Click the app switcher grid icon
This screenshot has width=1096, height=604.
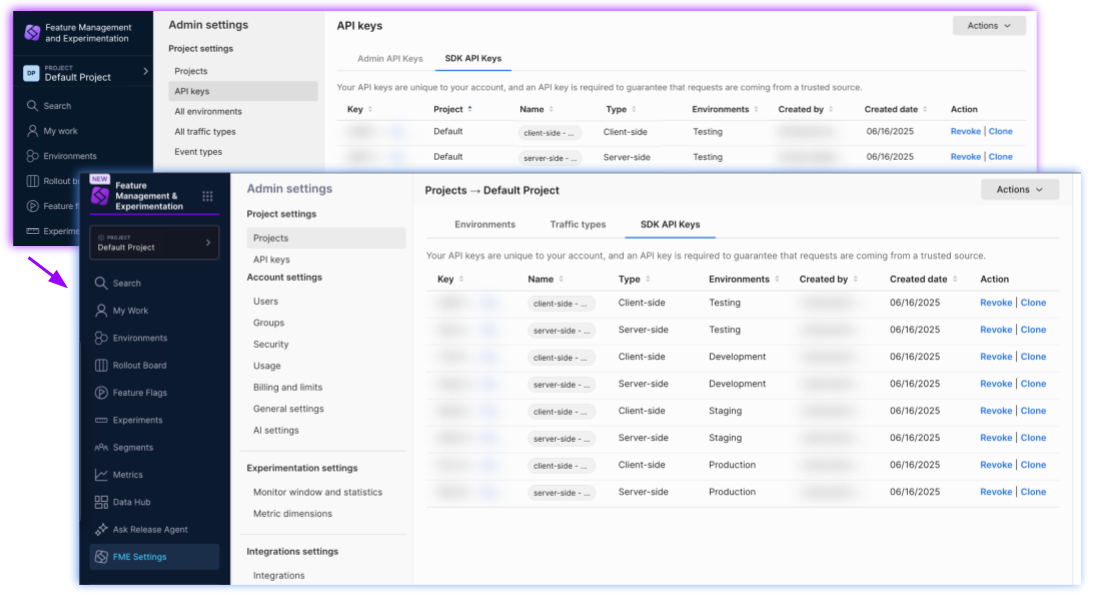pyautogui.click(x=207, y=196)
